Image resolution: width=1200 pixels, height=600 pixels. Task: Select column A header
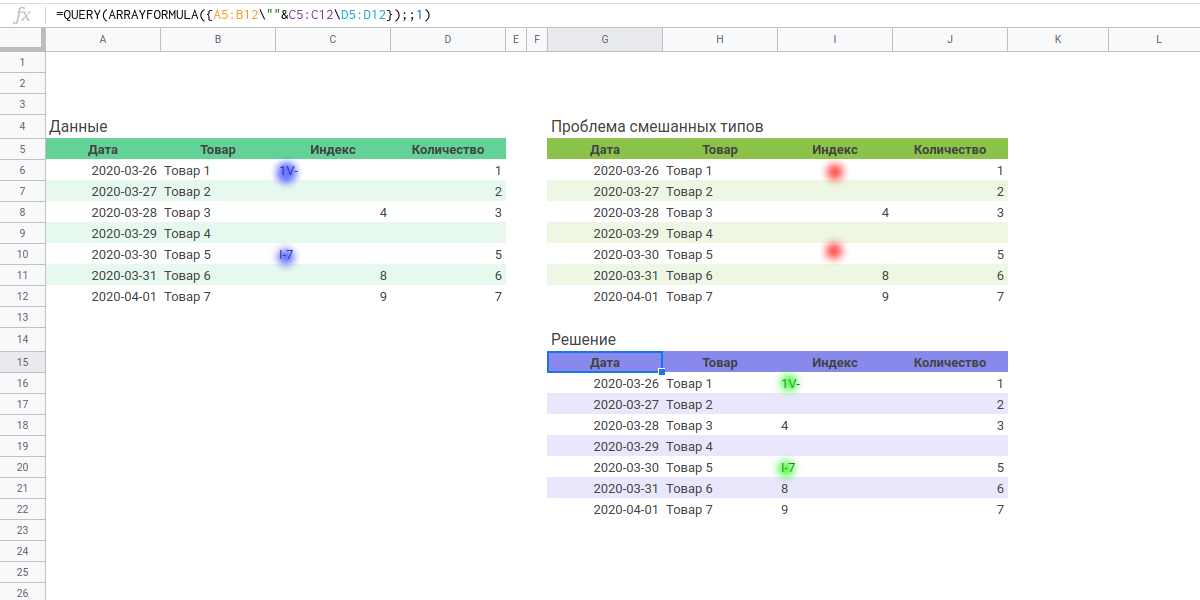[x=103, y=39]
